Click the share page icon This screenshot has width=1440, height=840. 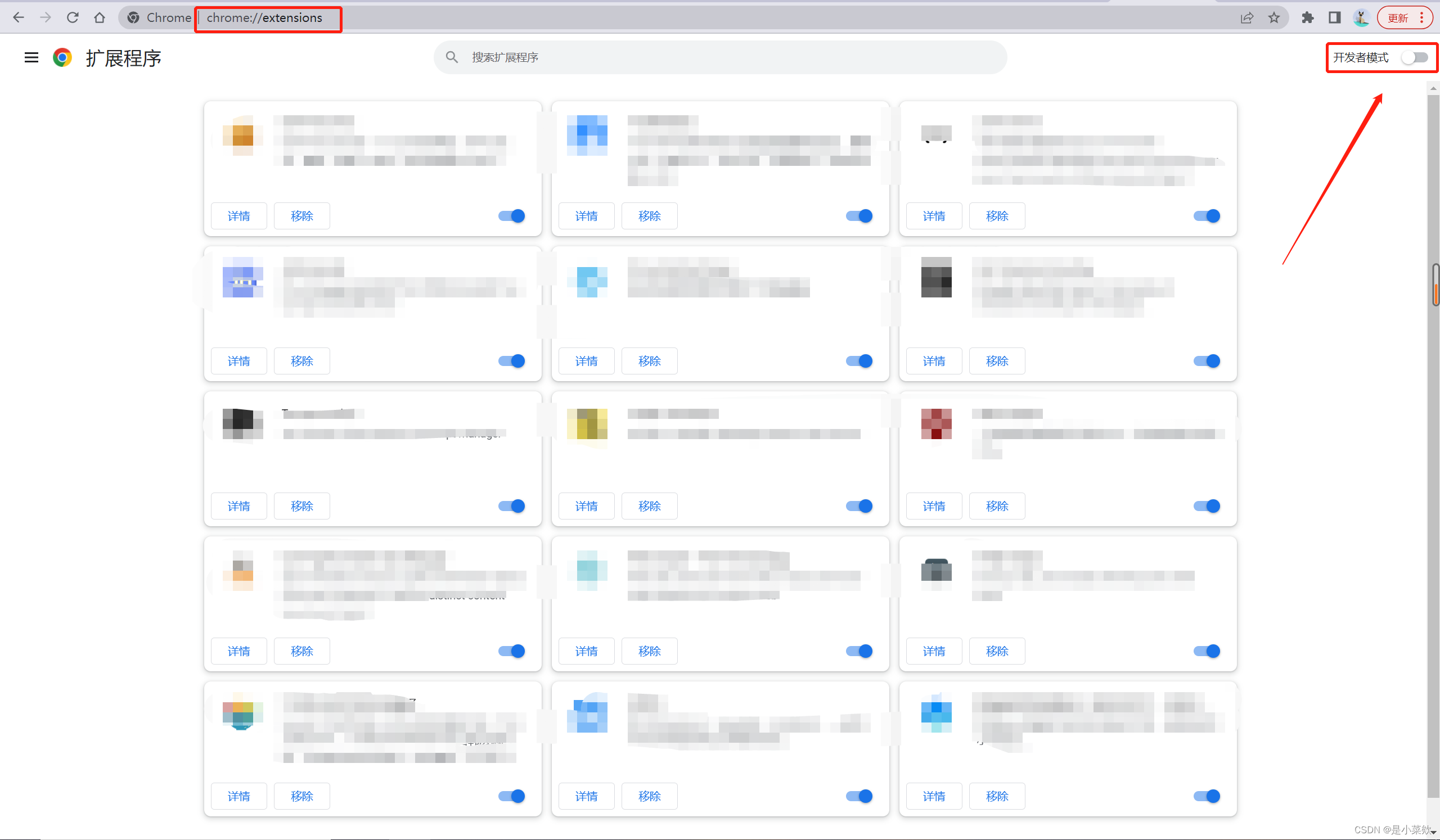[x=1247, y=17]
